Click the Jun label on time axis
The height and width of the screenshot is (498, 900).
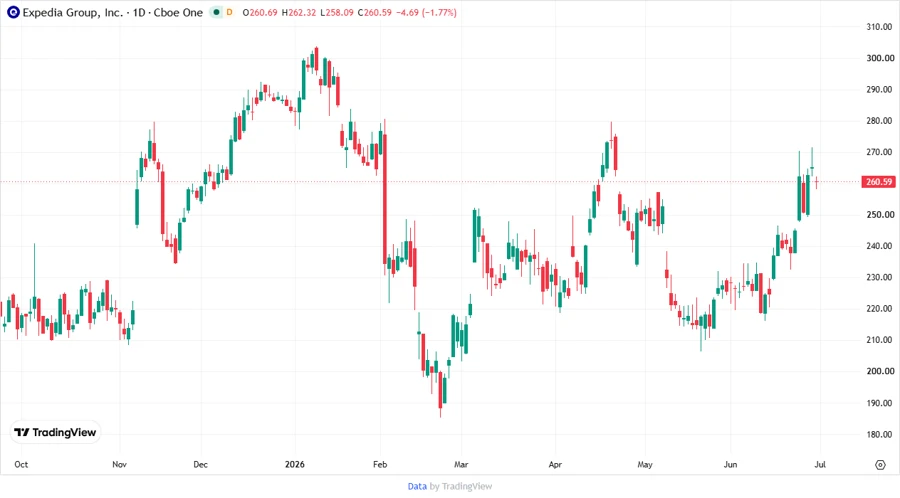[x=730, y=464]
